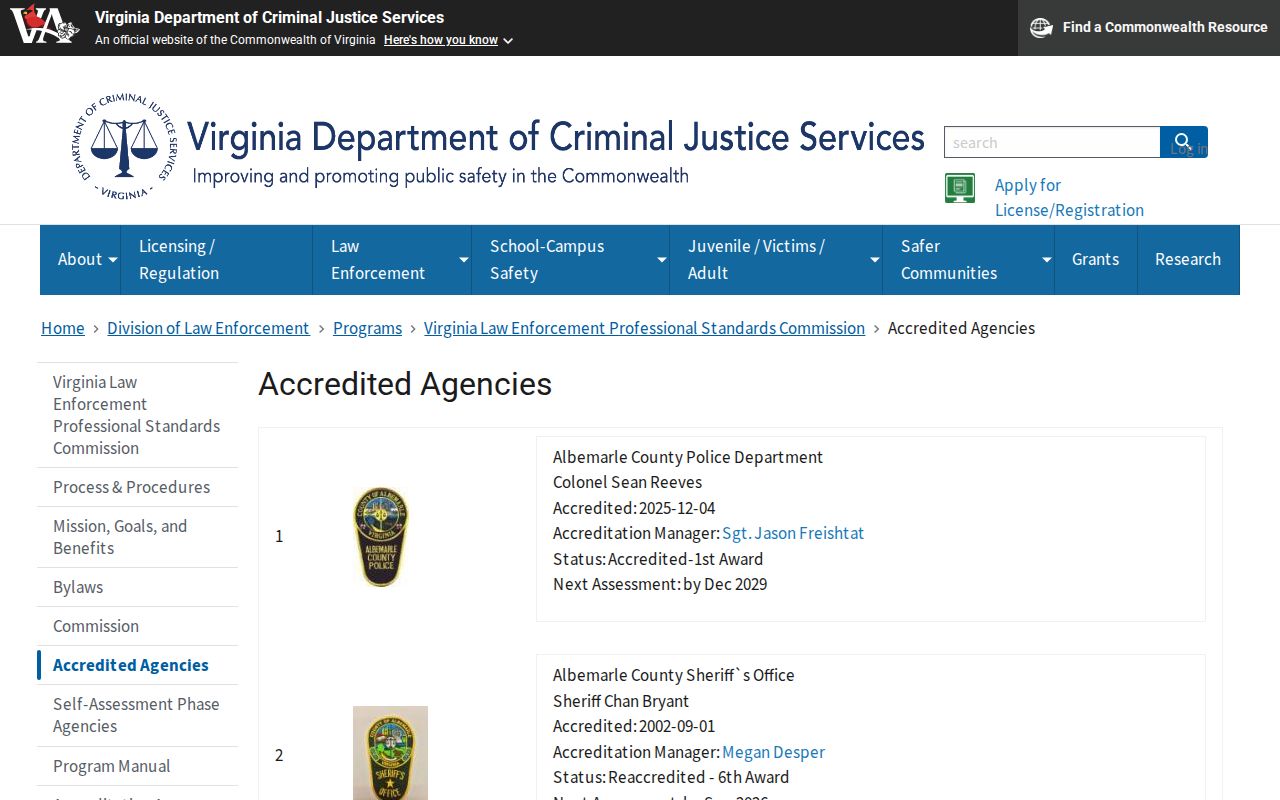Click the green license application monitor icon
This screenshot has height=800, width=1280.
tap(960, 188)
